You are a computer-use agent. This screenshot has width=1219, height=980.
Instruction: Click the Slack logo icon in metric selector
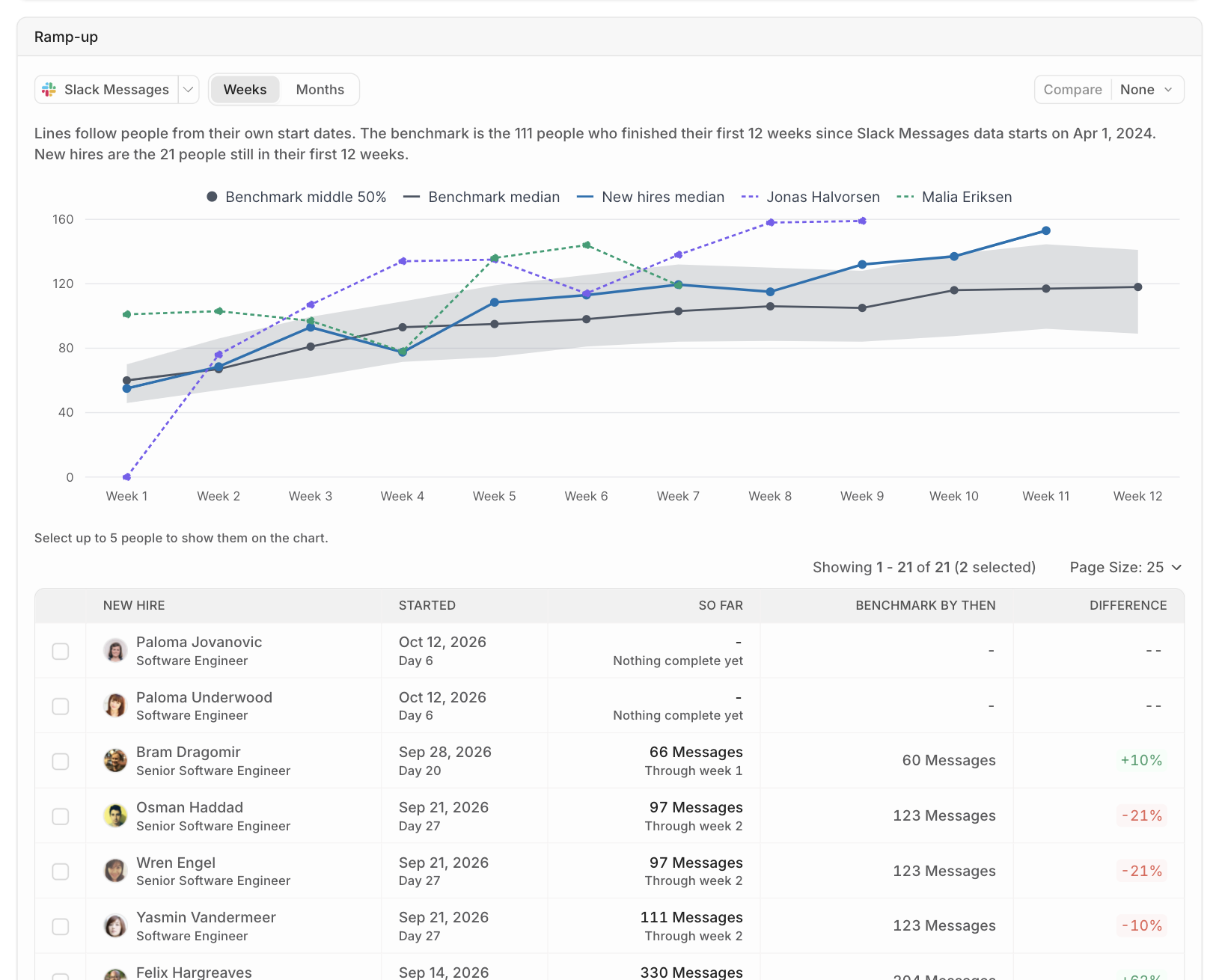click(x=49, y=90)
